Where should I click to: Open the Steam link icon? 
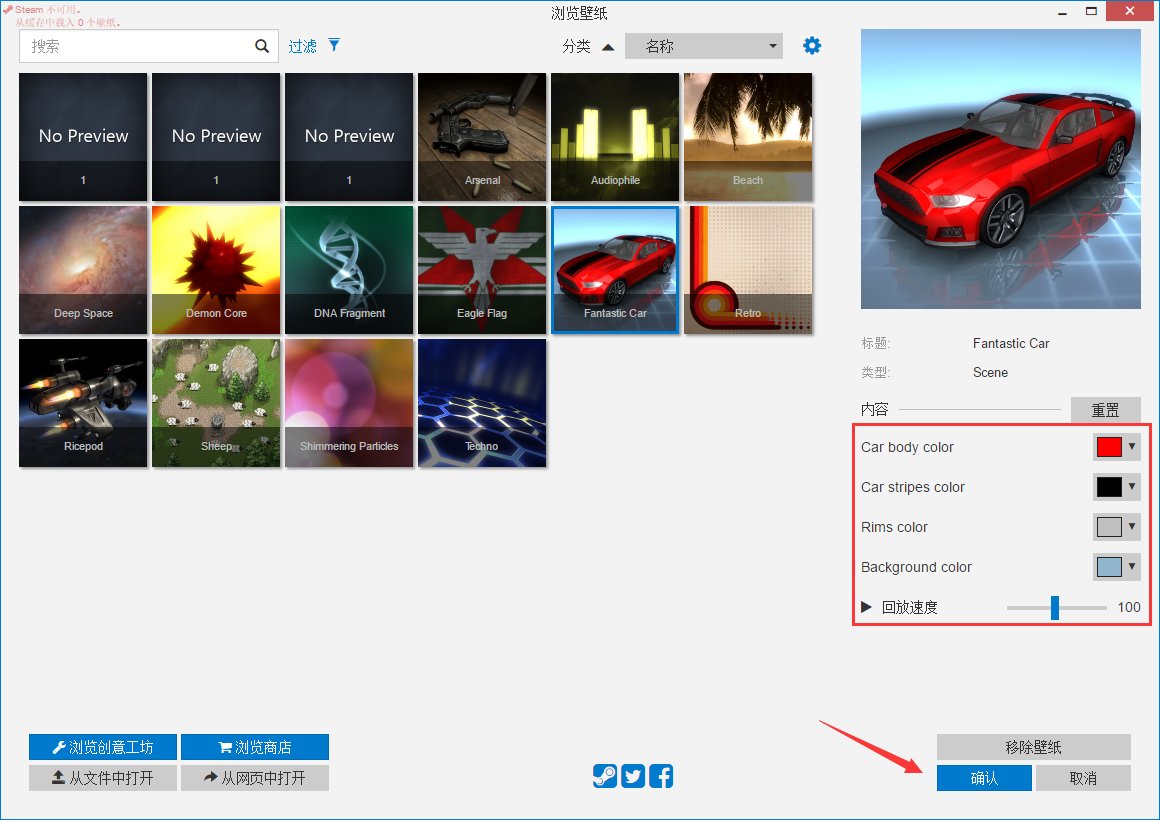(x=604, y=776)
